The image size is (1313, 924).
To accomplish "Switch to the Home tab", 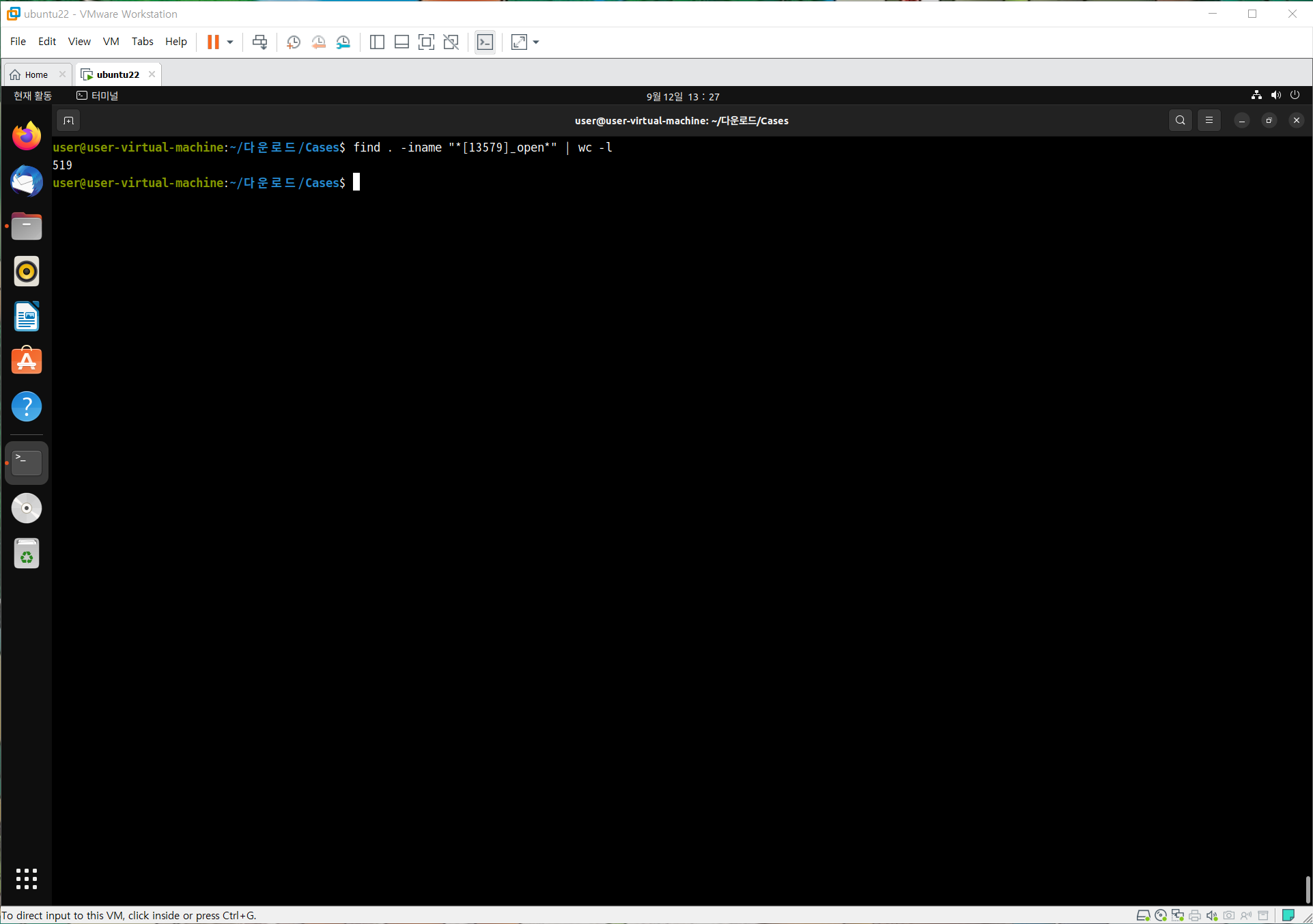I will [36, 74].
